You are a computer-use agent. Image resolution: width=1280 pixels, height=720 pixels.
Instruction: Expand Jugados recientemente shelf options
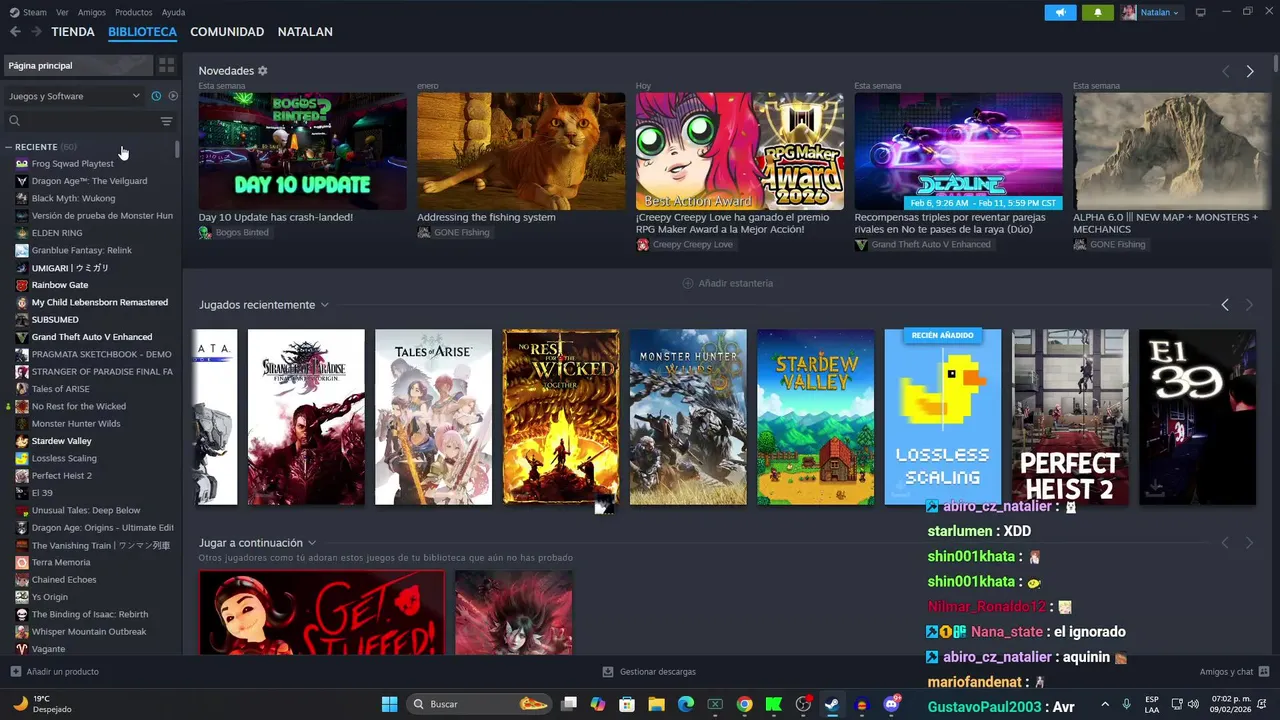pos(324,305)
